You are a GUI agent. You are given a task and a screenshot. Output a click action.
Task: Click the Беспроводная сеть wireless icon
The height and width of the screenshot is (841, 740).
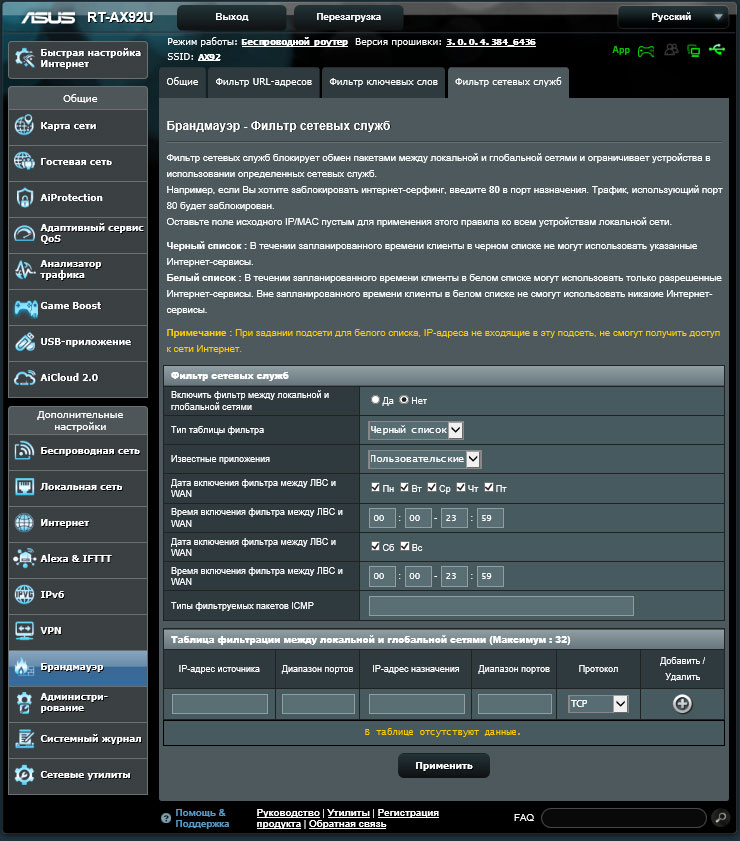[24, 451]
